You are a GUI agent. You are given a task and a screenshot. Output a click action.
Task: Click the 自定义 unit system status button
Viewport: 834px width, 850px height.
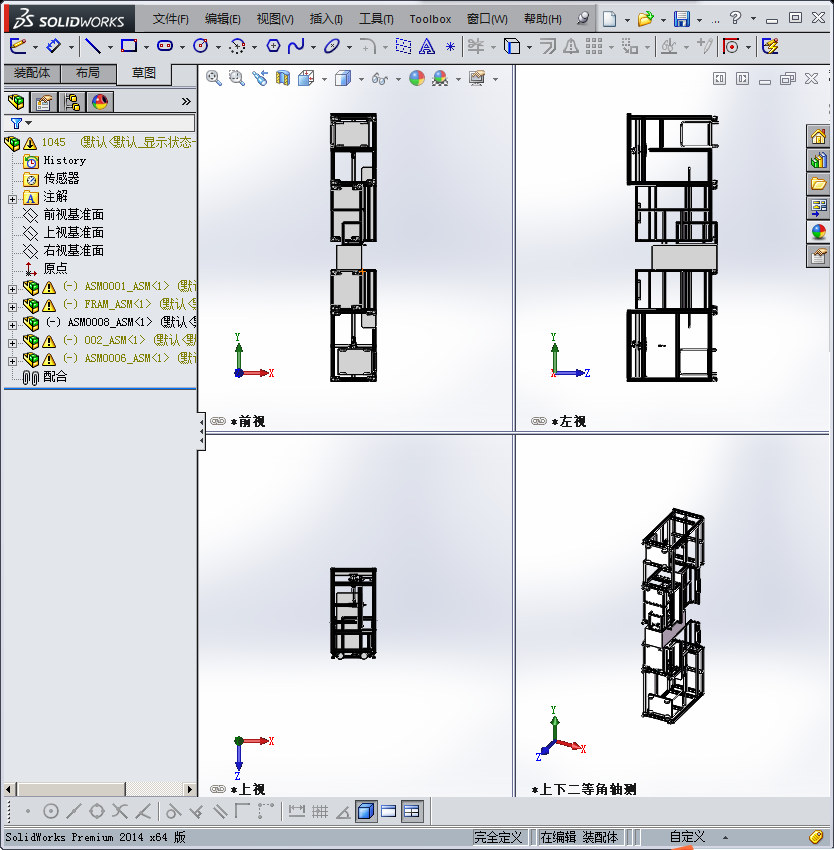pos(687,837)
